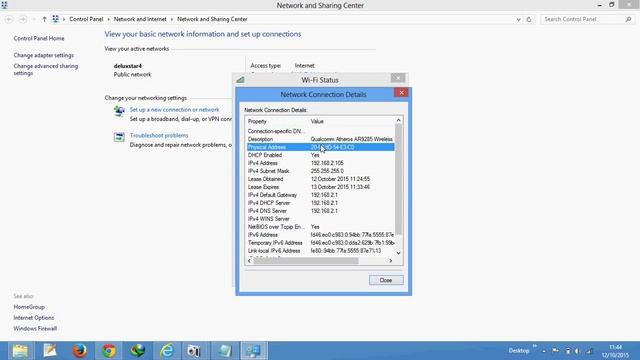This screenshot has height=360, width=640.
Task: Open HomeGroup link under See also
Action: [x=29, y=307]
